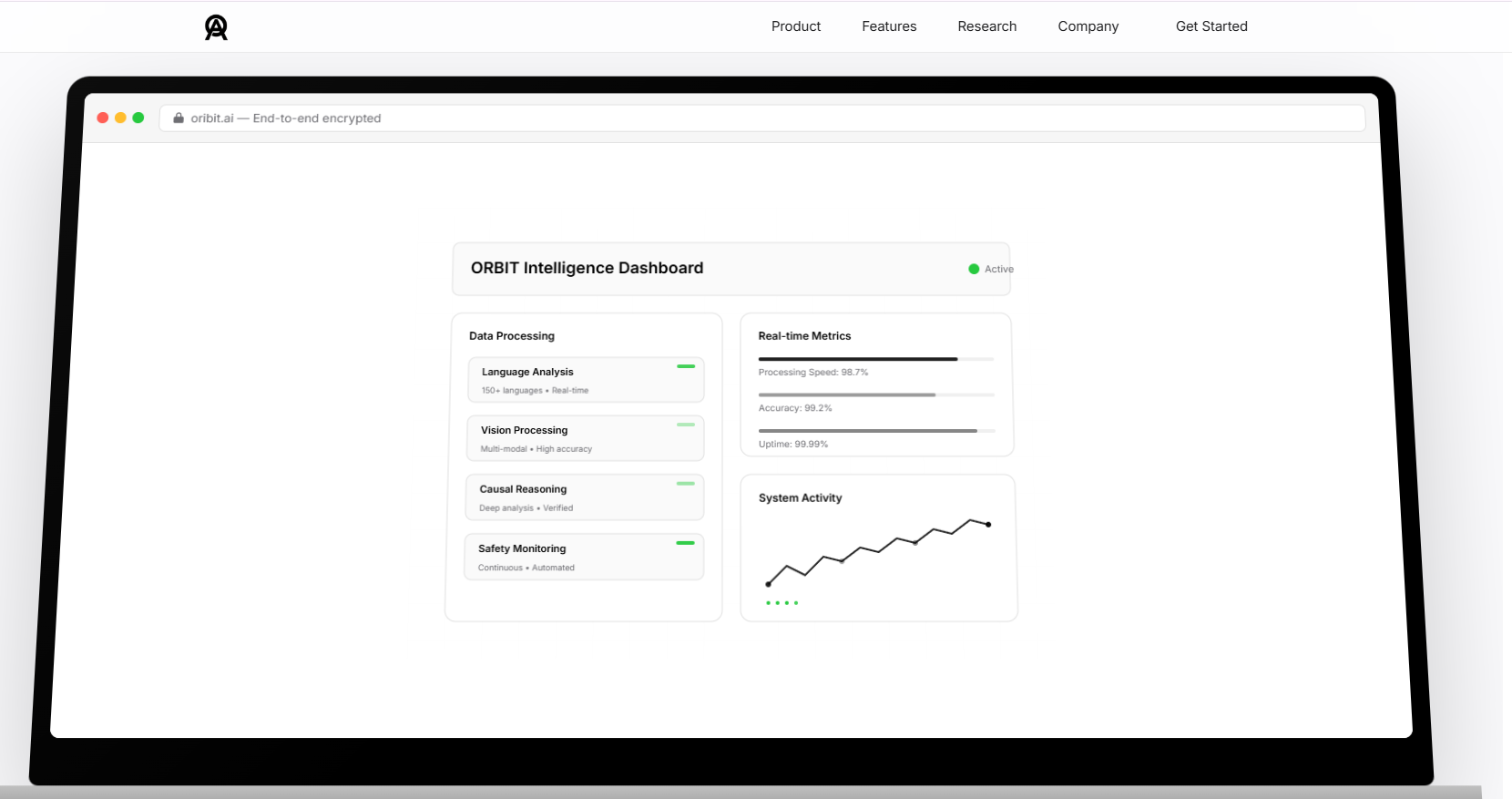Click "Accuracy: 99.2%" text

point(795,408)
